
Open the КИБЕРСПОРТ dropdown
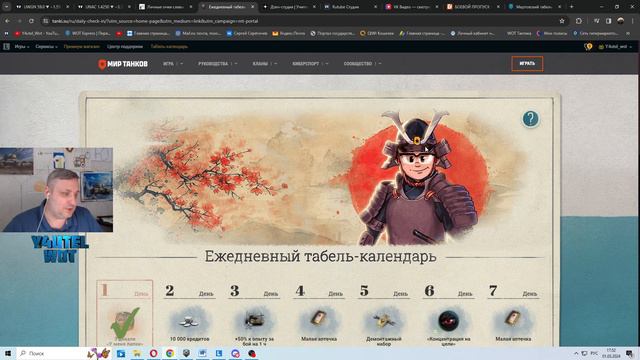[310, 64]
